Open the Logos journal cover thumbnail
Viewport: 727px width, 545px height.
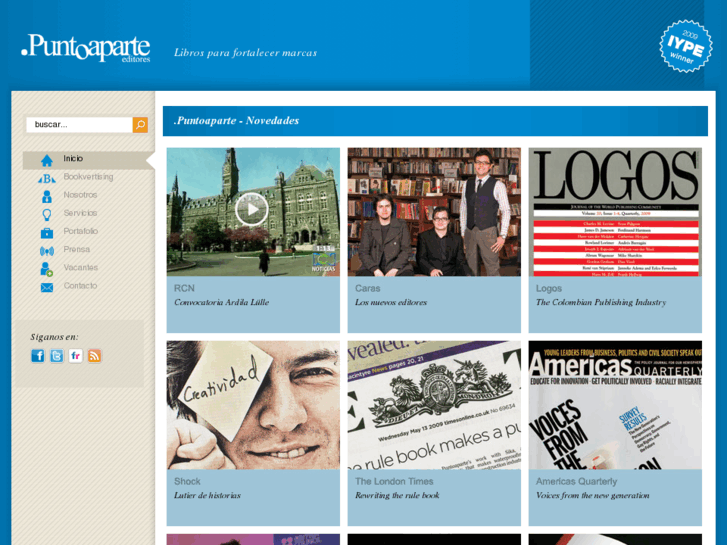(615, 212)
